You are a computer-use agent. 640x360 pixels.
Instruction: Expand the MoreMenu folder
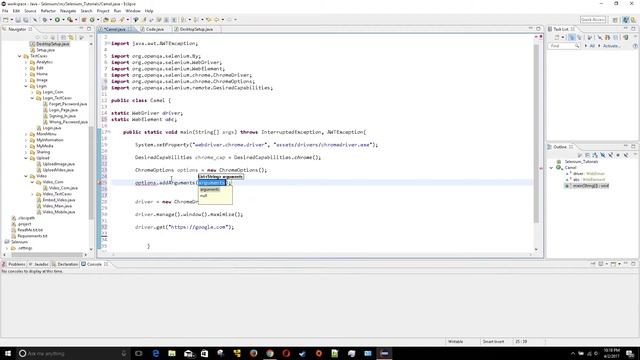pos(26,134)
